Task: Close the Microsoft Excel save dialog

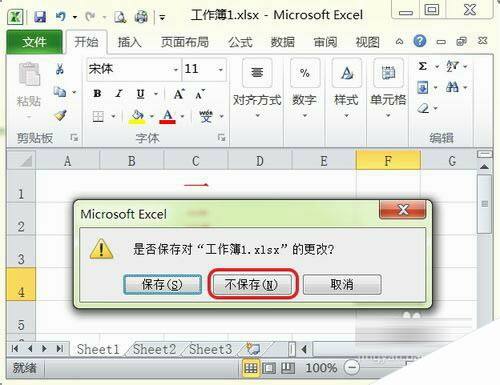Action: point(403,210)
